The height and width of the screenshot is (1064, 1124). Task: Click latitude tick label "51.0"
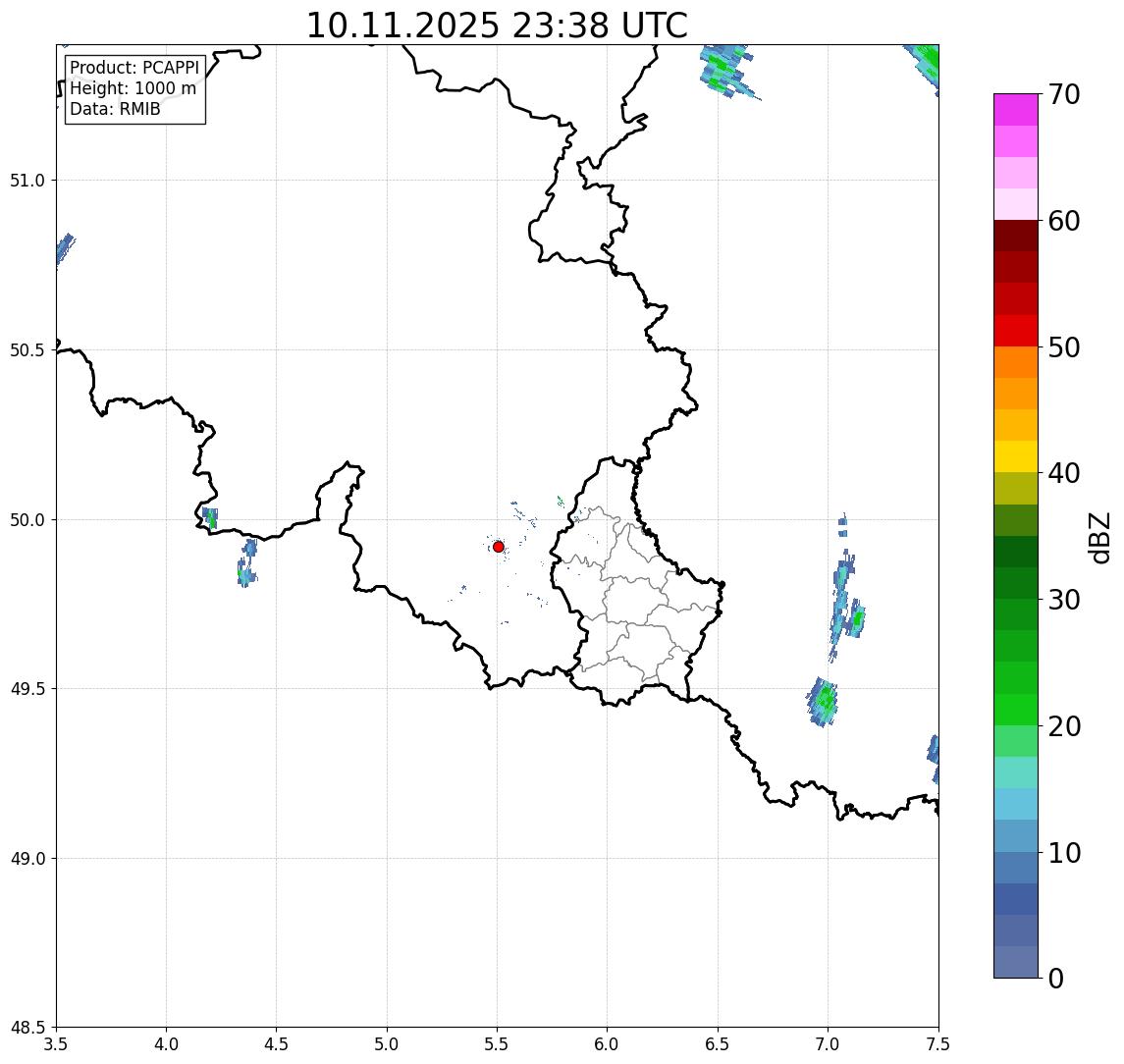[x=27, y=181]
